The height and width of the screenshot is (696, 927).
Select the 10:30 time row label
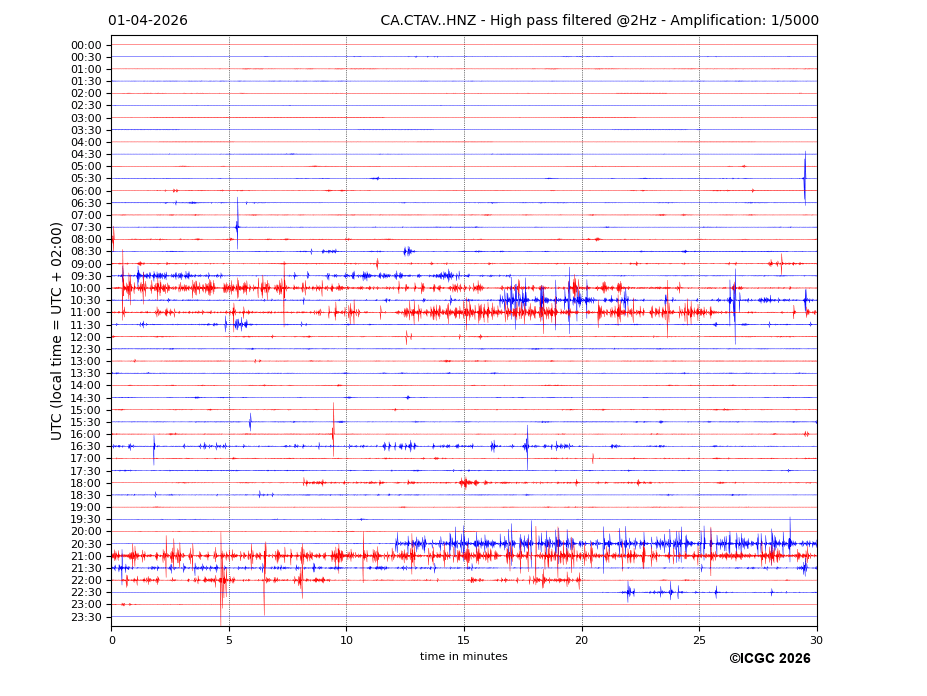pos(86,301)
